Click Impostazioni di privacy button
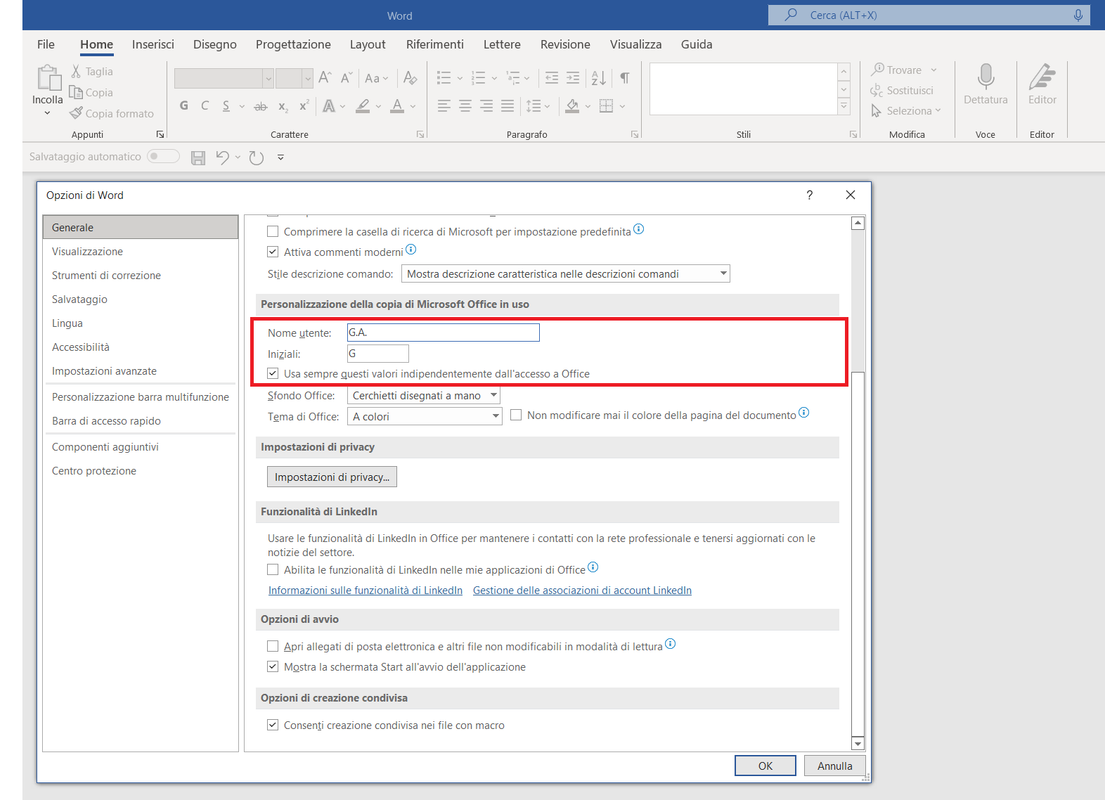 click(x=332, y=477)
